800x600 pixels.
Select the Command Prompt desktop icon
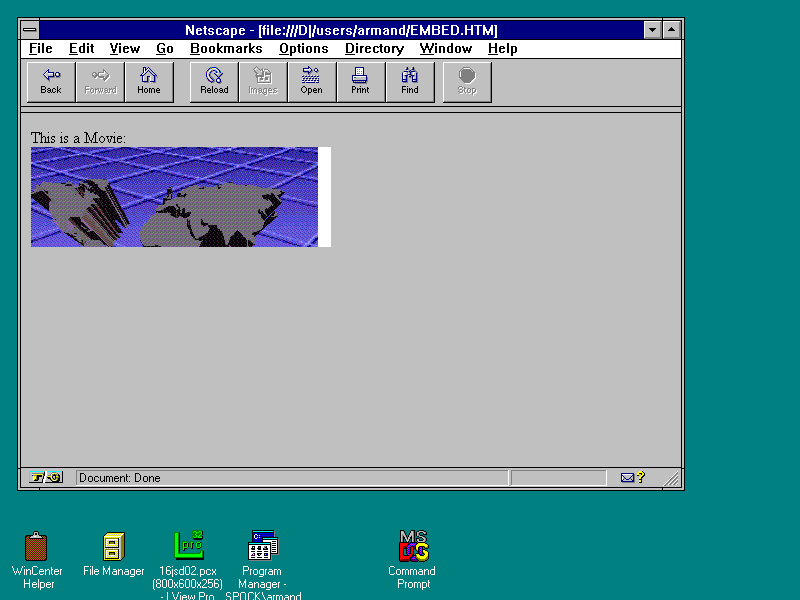[x=413, y=547]
